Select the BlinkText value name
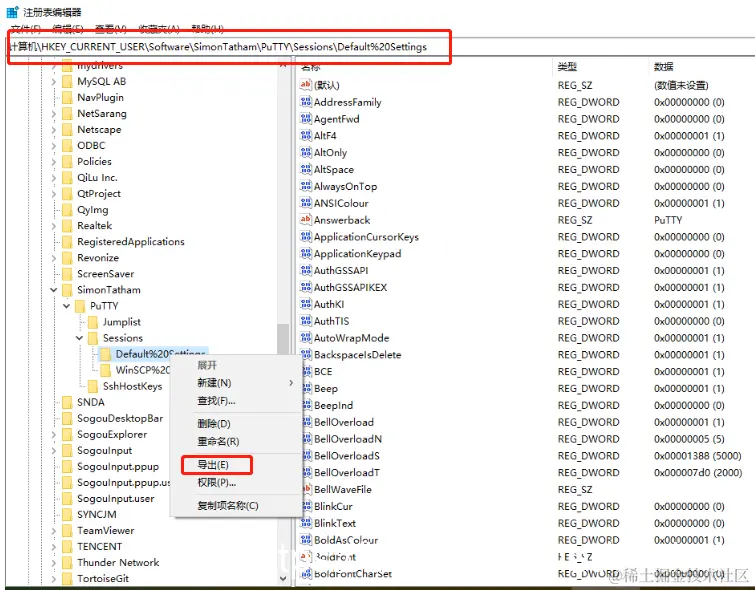The width and height of the screenshot is (755, 590). tap(335, 523)
